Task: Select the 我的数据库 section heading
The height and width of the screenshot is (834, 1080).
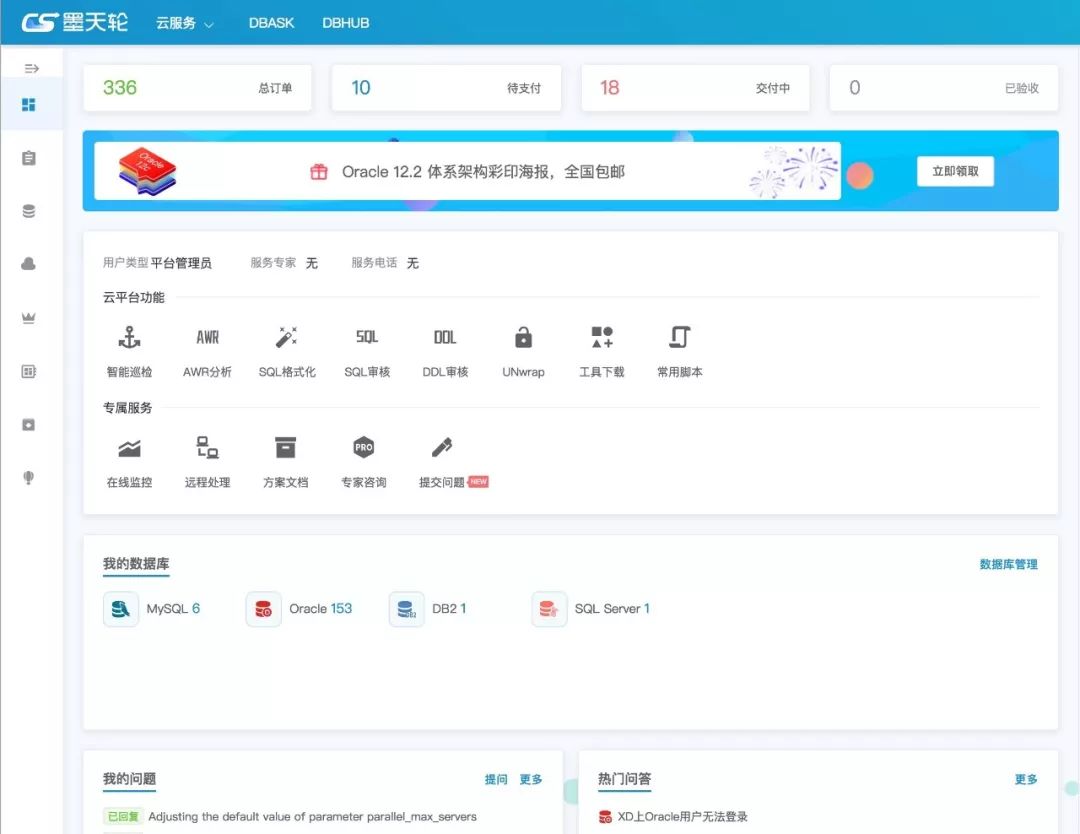Action: 136,563
